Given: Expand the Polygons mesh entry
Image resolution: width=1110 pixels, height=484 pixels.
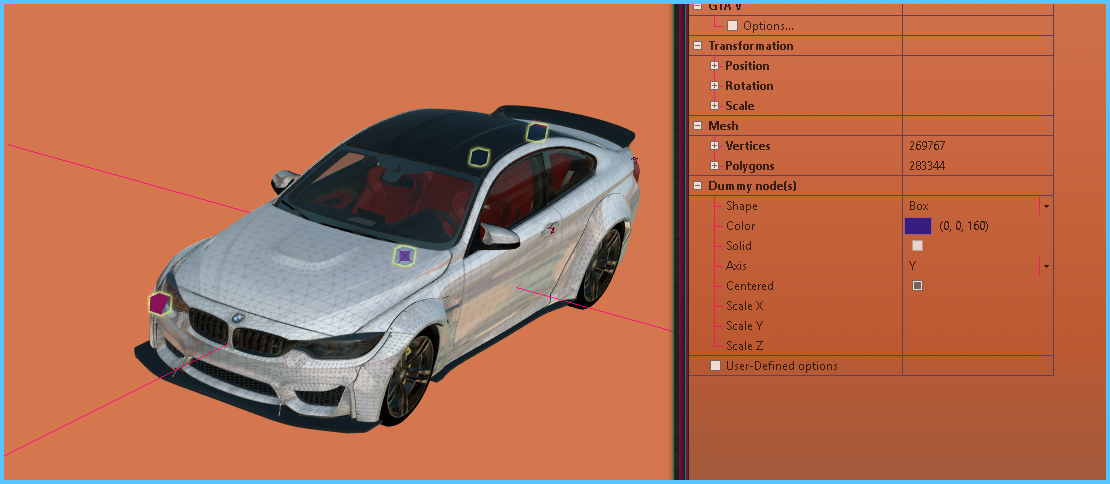Looking at the screenshot, I should point(714,166).
